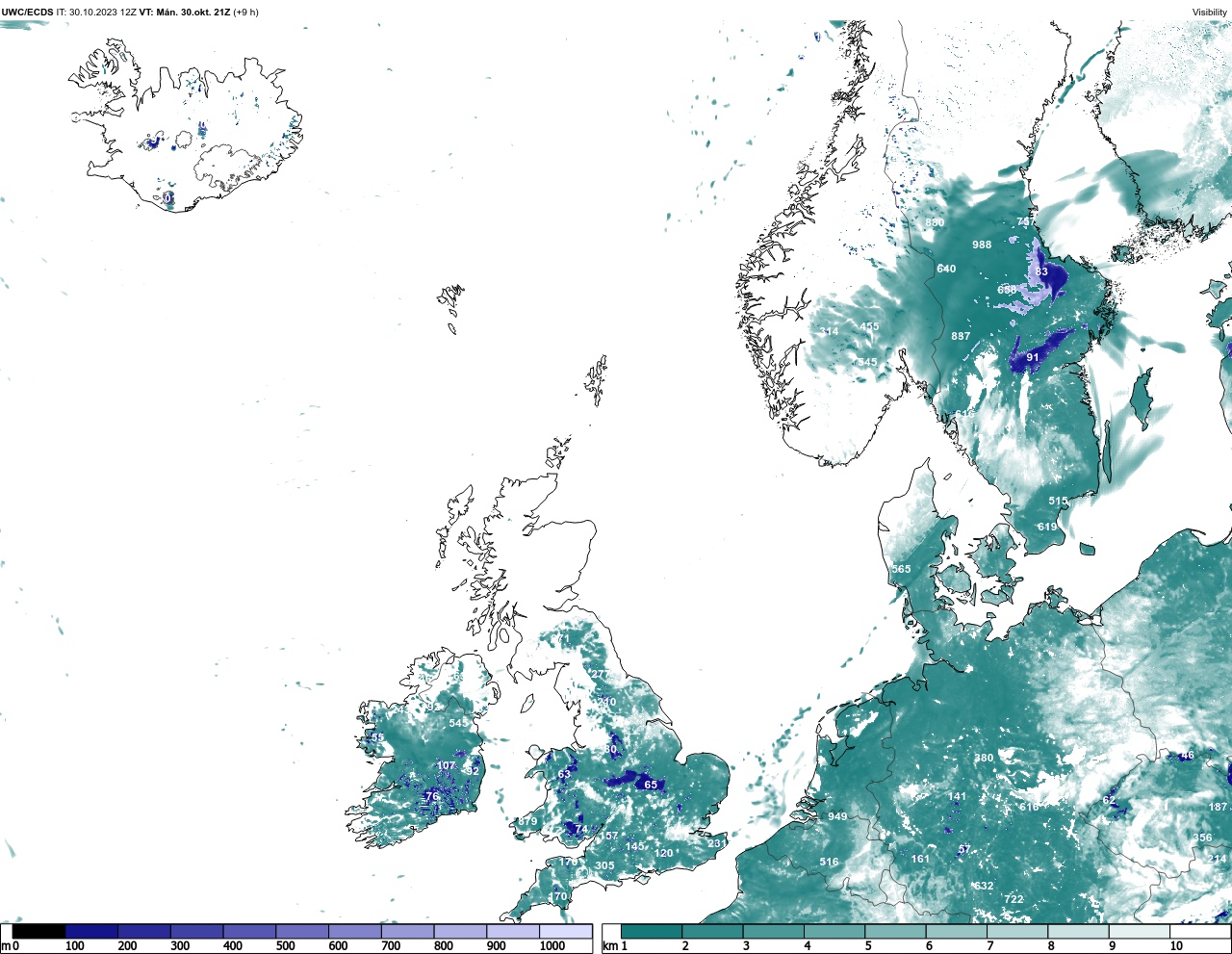
Task: Click the 515 value in southern Sweden
Action: tap(1059, 502)
